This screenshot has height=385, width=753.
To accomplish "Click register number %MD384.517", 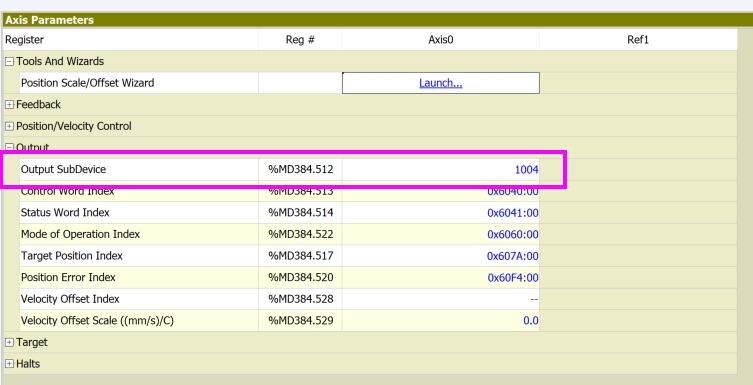I will click(x=301, y=256).
